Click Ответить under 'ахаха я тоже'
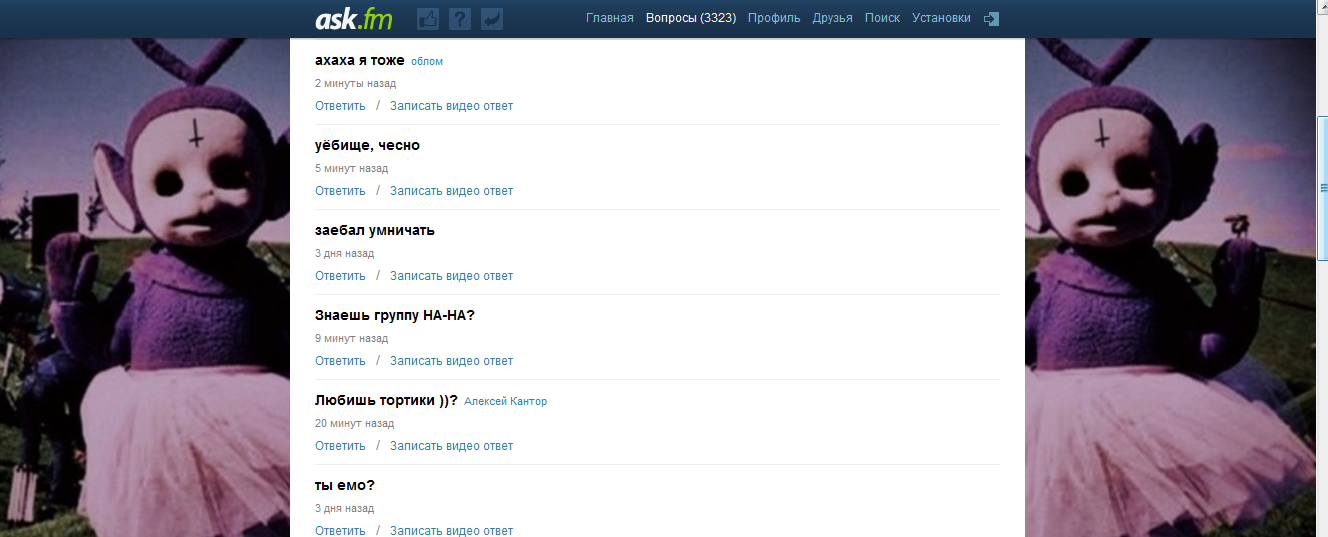Screen dimensions: 1328x537 pyautogui.click(x=340, y=106)
